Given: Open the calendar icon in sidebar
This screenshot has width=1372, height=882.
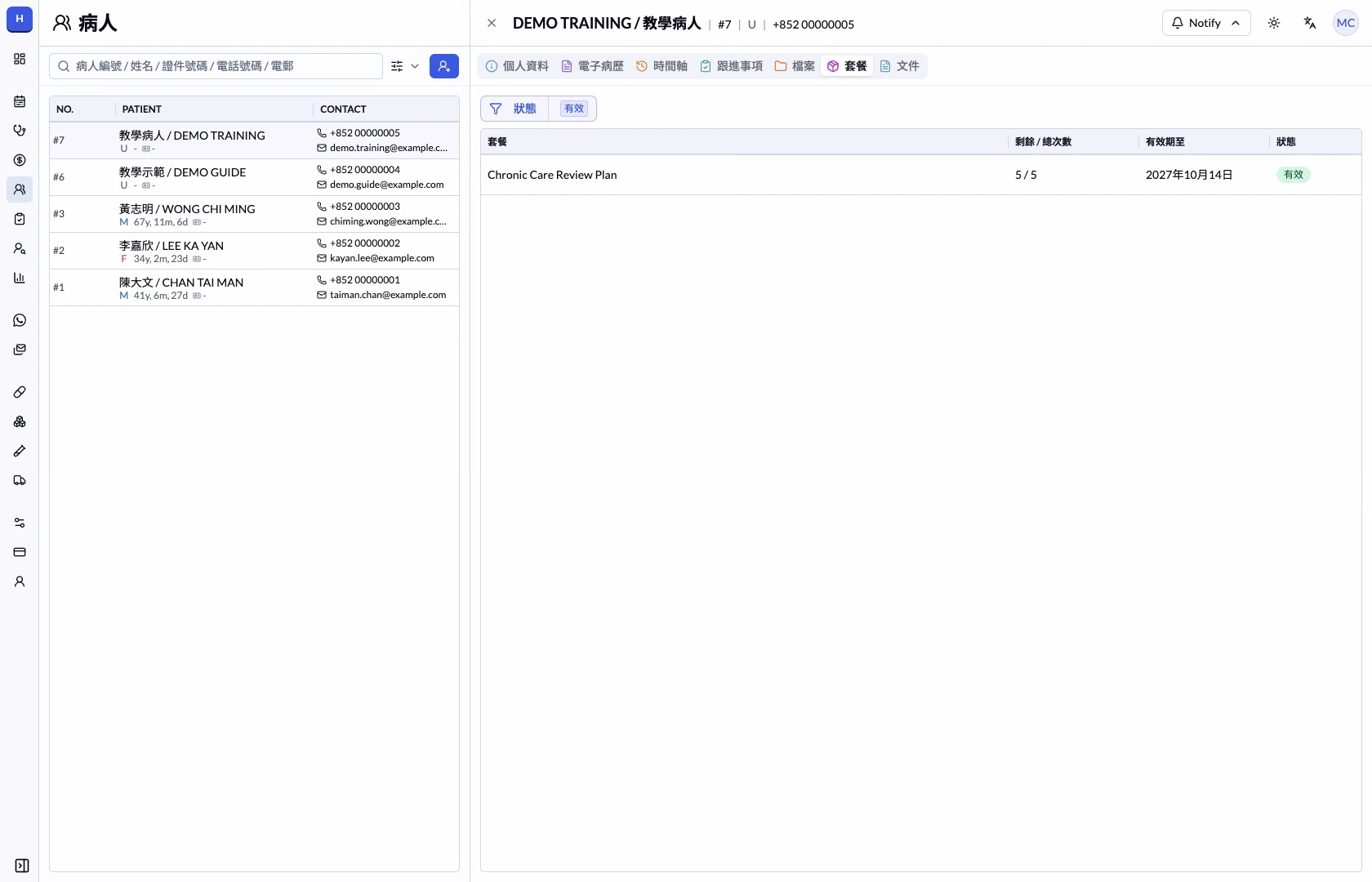Looking at the screenshot, I should tap(20, 101).
